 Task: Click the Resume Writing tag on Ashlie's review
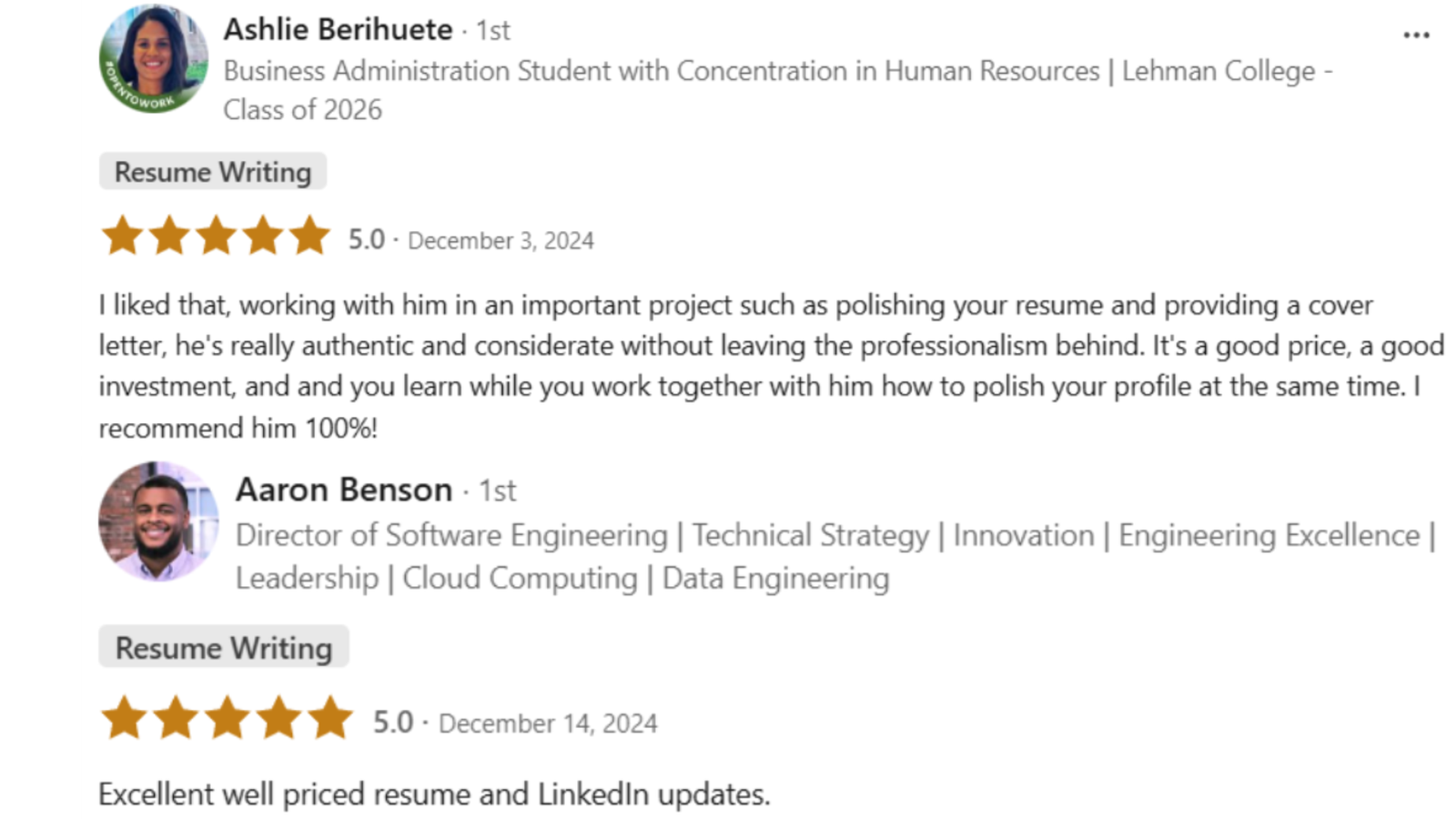pyautogui.click(x=213, y=172)
